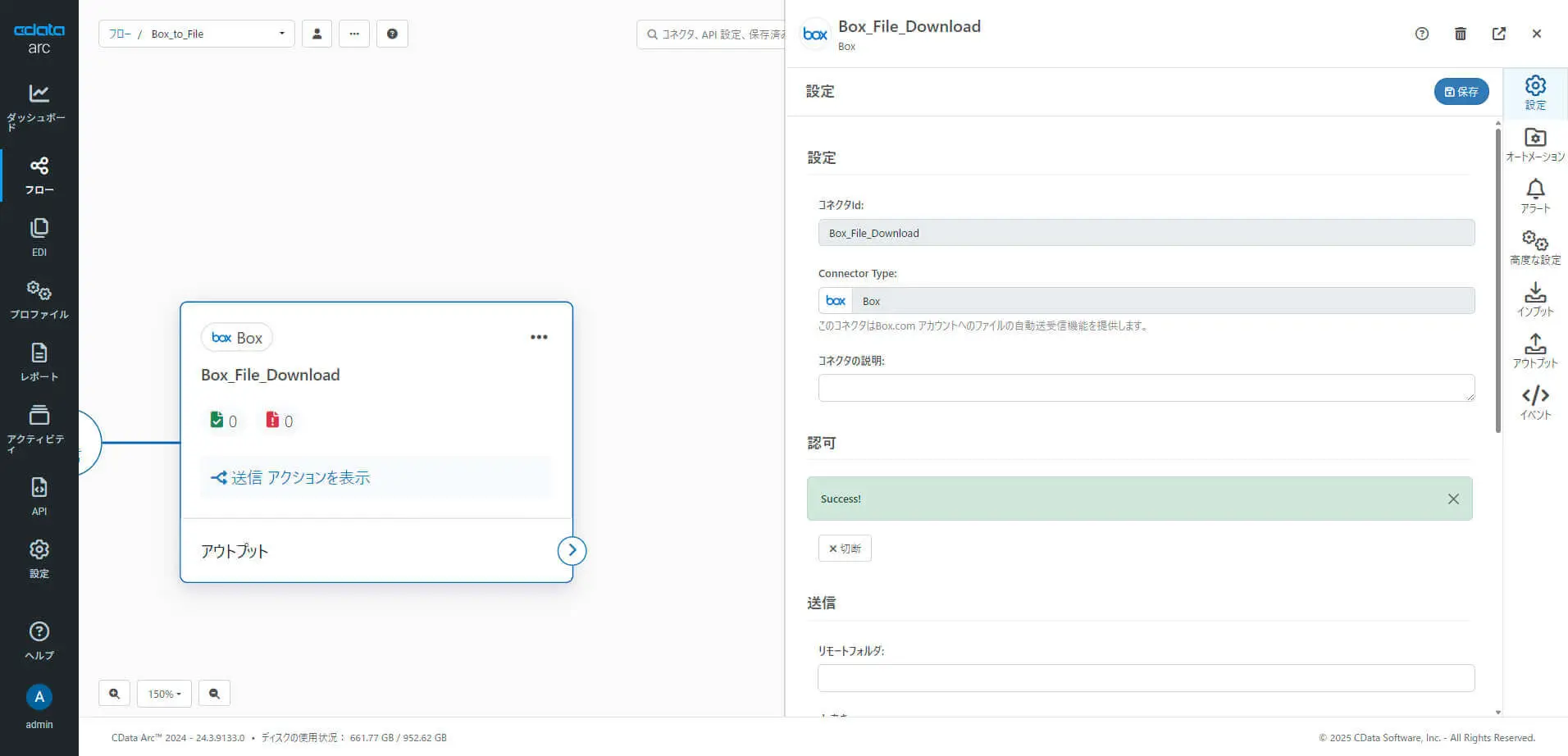
Task: Switch to the Alerts tab
Action: click(1535, 196)
